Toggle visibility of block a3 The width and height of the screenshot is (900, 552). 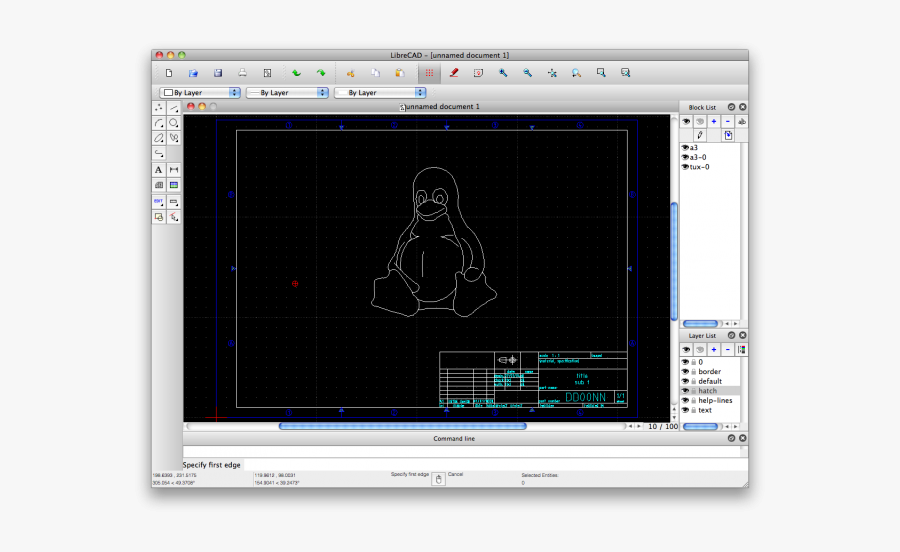(x=685, y=147)
